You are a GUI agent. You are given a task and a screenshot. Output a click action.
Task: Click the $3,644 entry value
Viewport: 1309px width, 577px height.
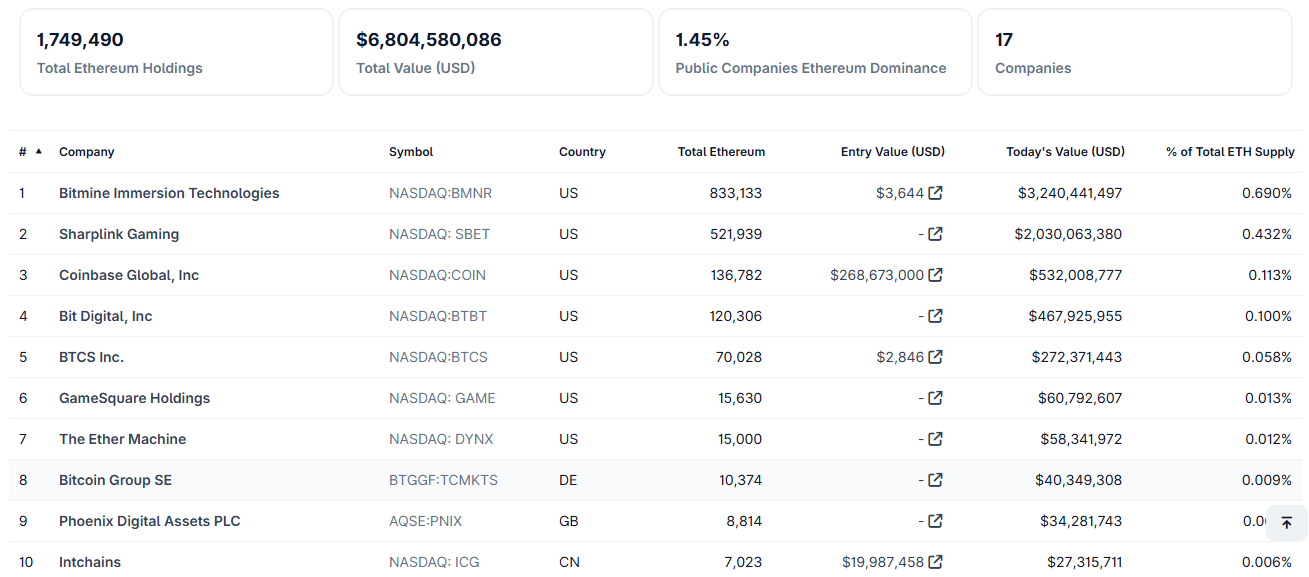pos(900,193)
